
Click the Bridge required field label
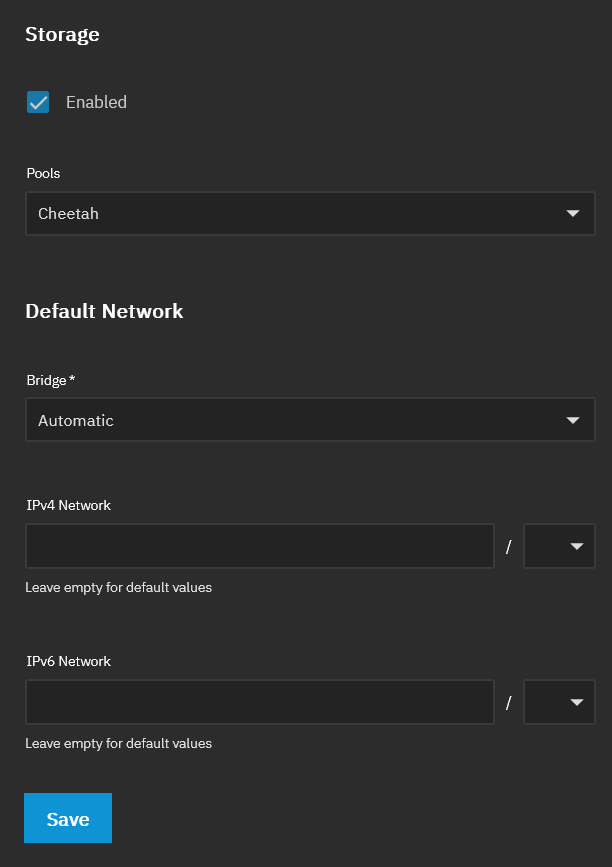tap(51, 380)
